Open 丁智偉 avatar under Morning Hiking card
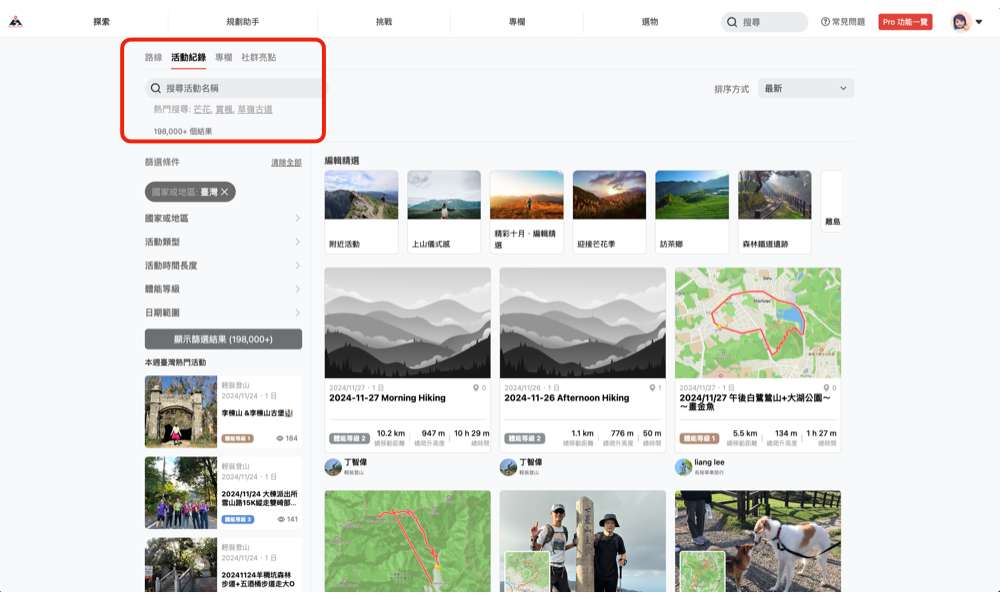Screen dimensions: 1000x600 coord(333,467)
